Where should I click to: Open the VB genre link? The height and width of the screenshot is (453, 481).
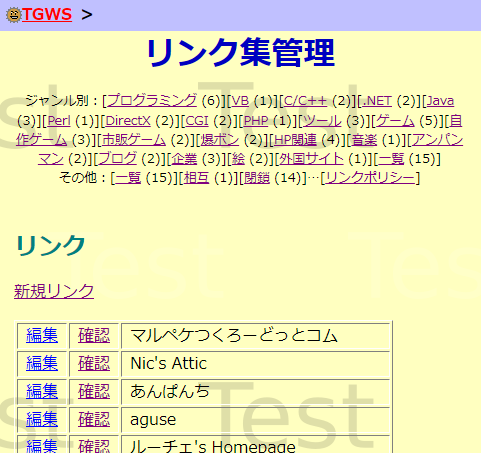pos(240,101)
